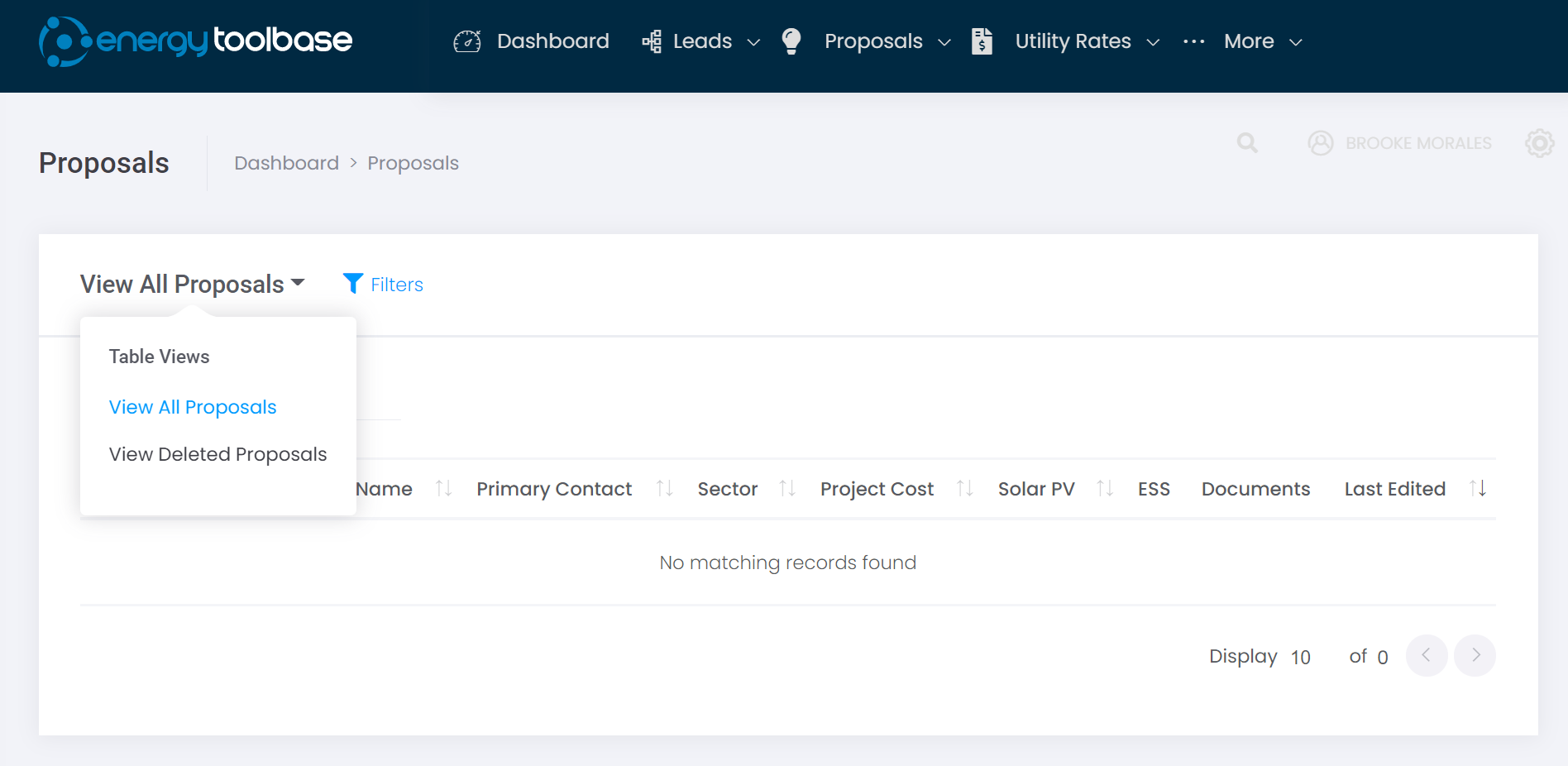Click the Energy Toolbase logo

[x=194, y=39]
